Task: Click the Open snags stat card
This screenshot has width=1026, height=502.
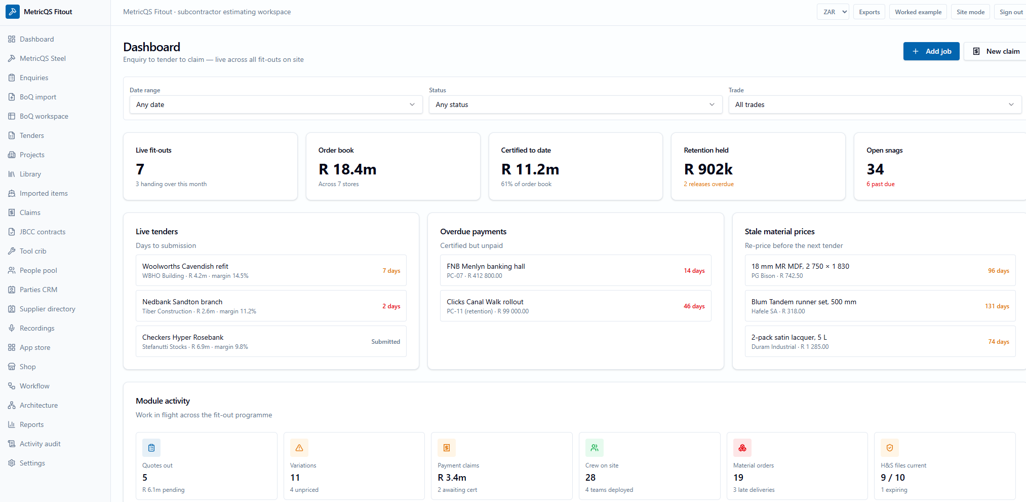Action: (940, 166)
